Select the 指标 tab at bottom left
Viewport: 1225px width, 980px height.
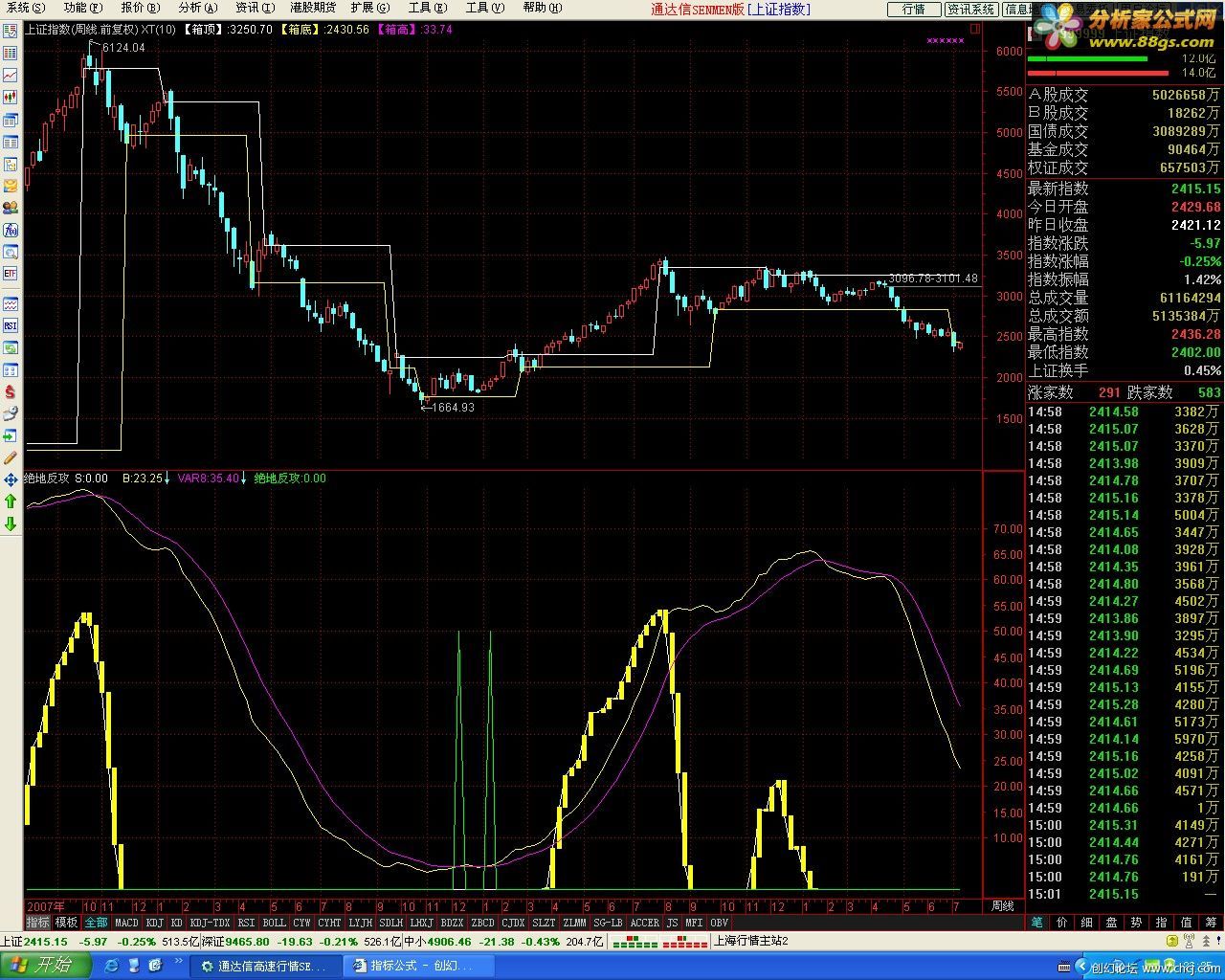[x=37, y=923]
